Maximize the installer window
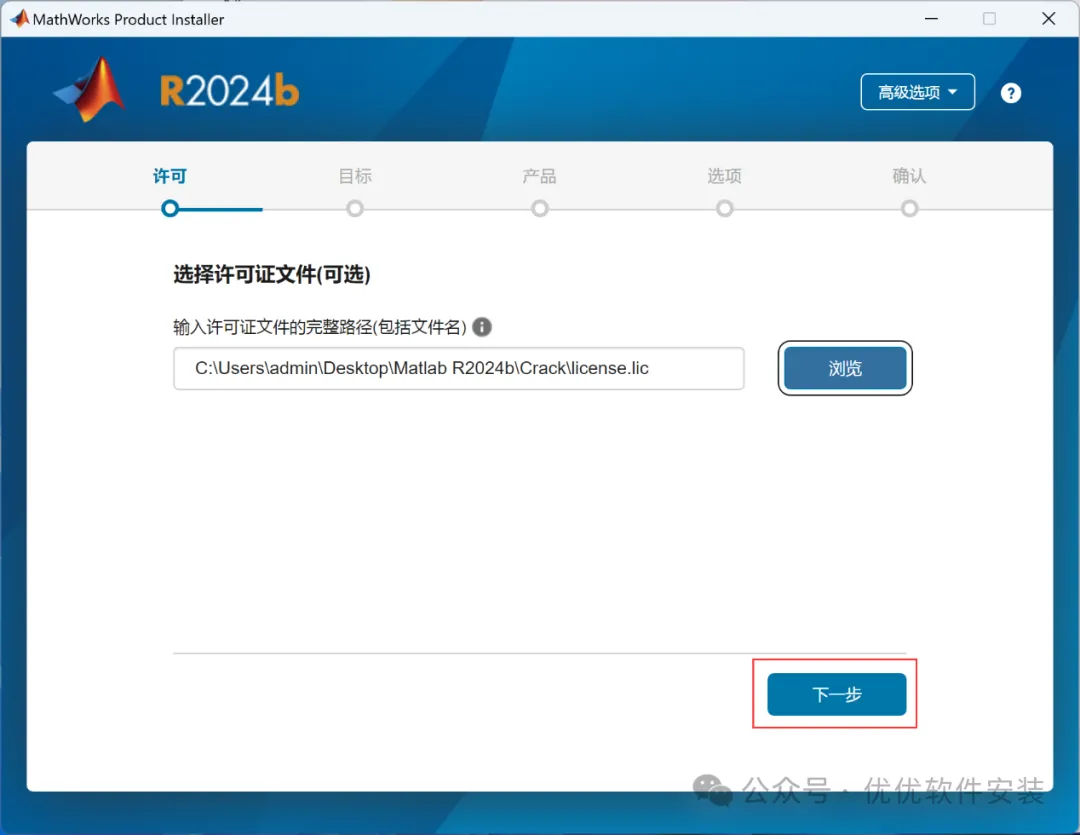 coord(989,19)
